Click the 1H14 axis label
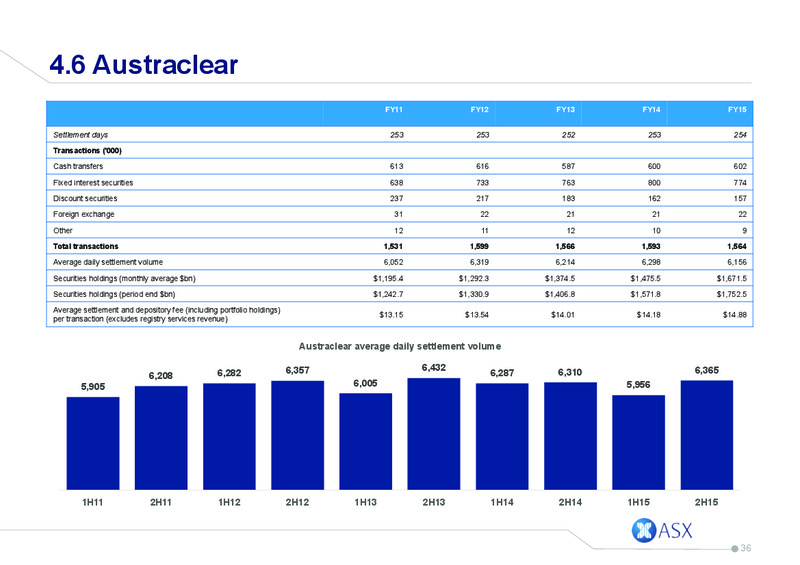Screen dimensions: 800x565 [502, 503]
